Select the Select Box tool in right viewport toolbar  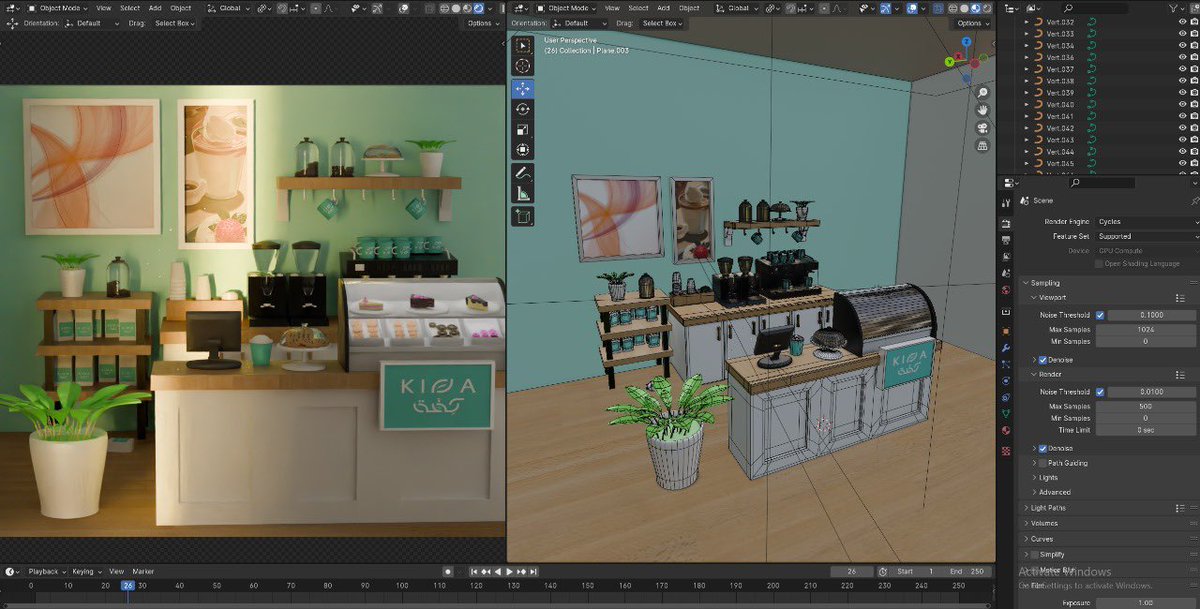pos(523,45)
